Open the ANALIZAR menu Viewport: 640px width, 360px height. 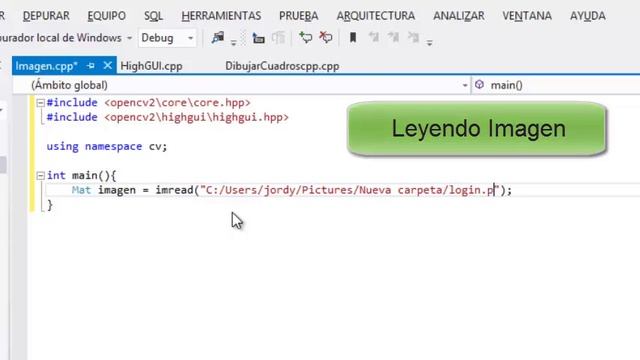[x=459, y=16]
